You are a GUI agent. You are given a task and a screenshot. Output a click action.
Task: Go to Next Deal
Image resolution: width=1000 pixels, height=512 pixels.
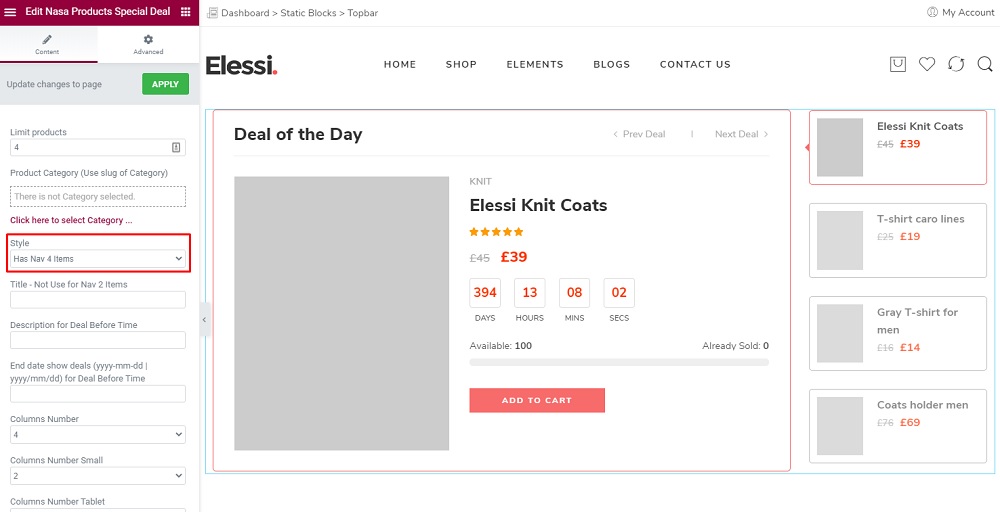(742, 134)
